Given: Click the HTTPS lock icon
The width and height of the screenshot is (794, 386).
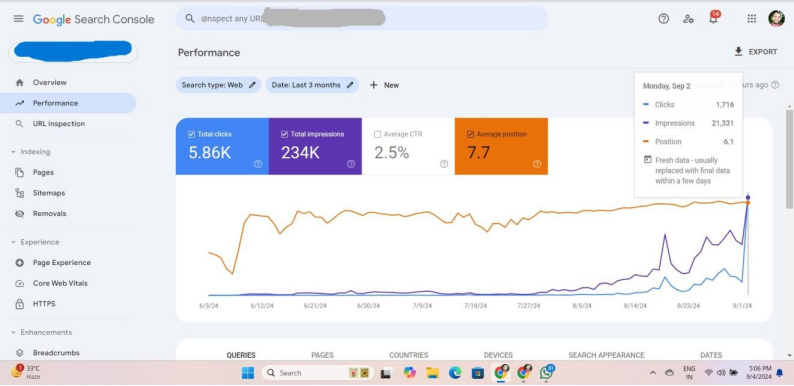Looking at the screenshot, I should tap(19, 304).
